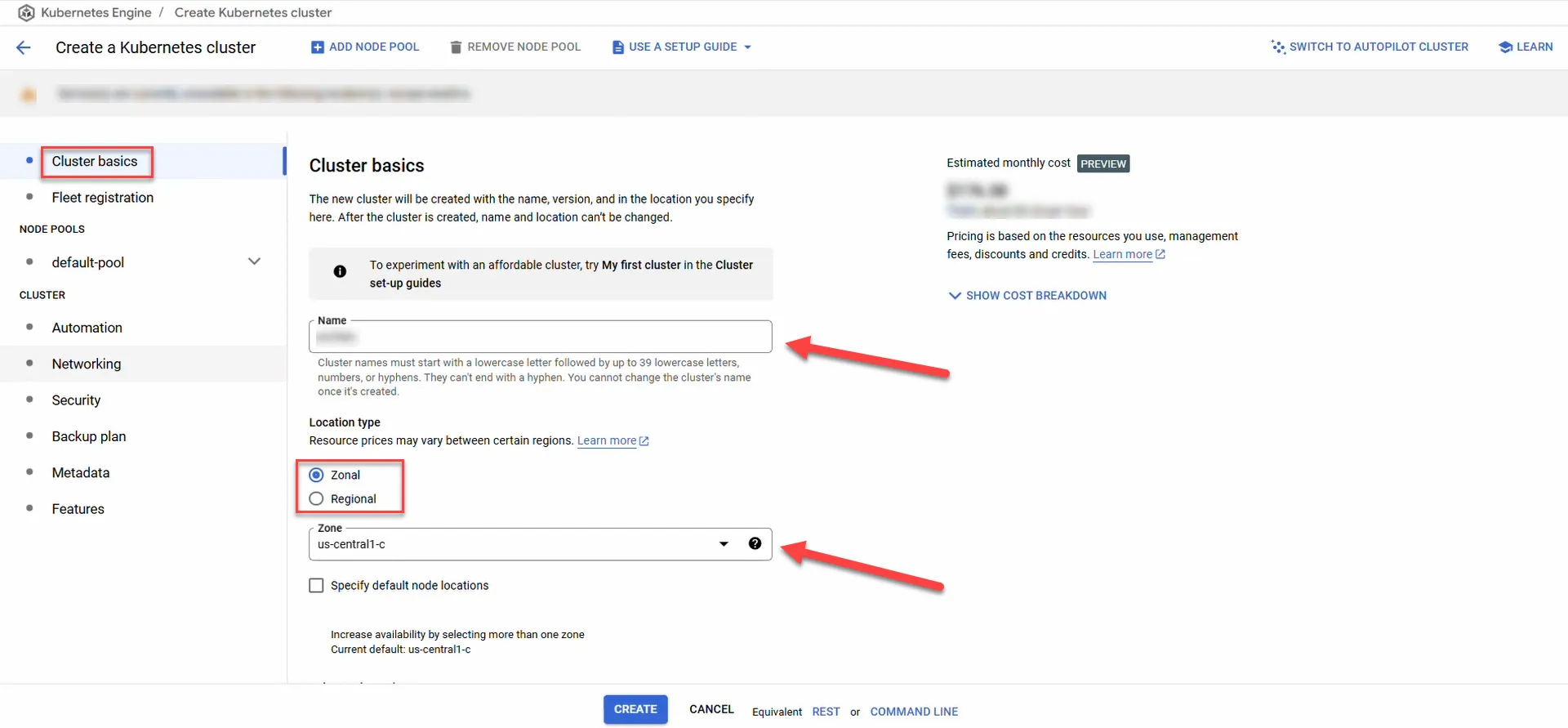Click the Learn graduation cap icon

click(x=1505, y=47)
